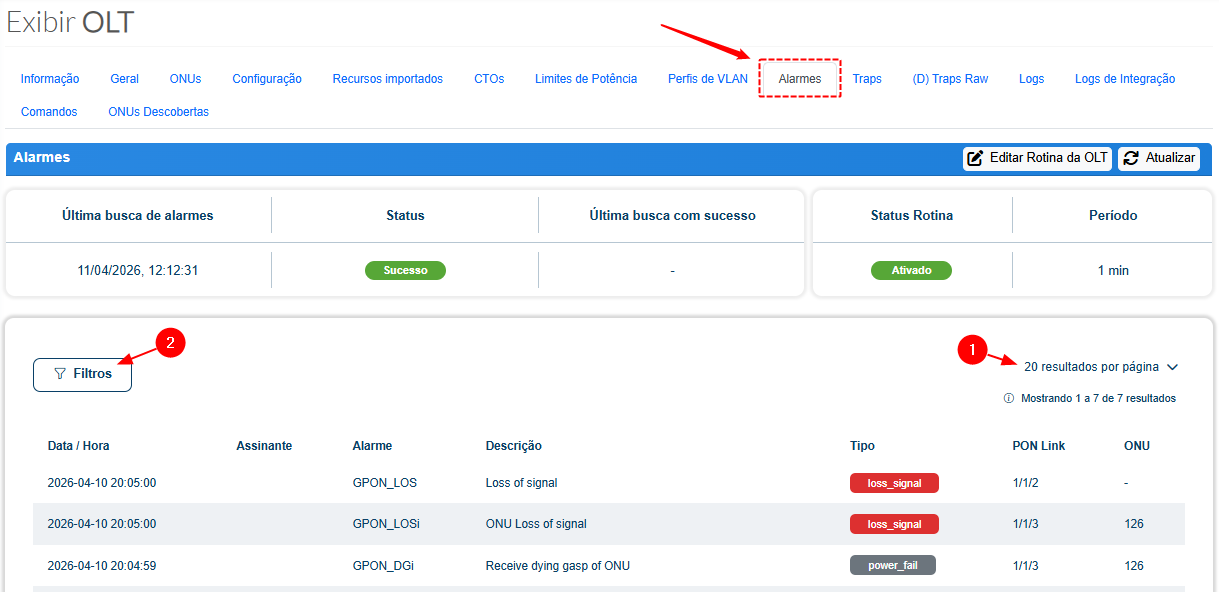
Task: Select the Alarmes tab
Action: tap(800, 79)
